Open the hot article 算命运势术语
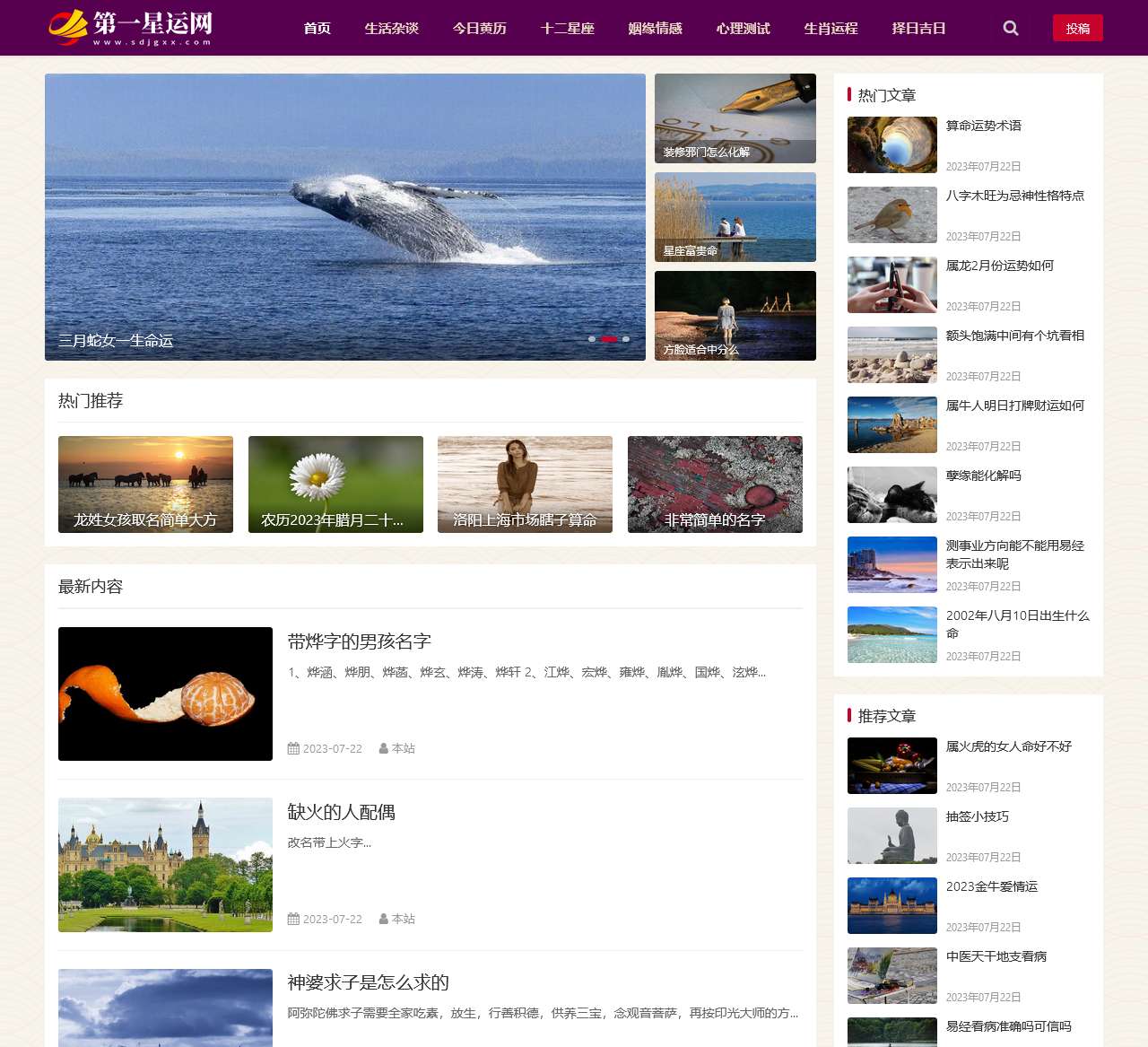Screen dimensions: 1148x1047 pyautogui.click(x=983, y=126)
